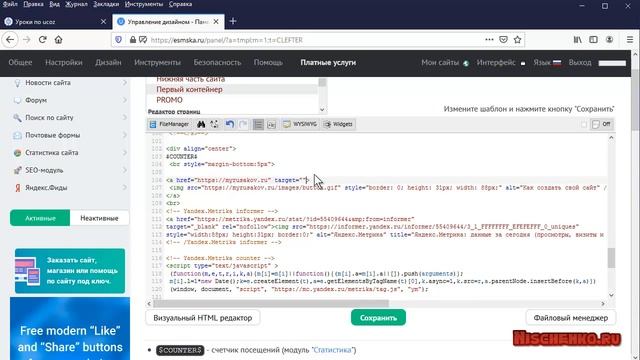This screenshot has height=360, width=640.
Task: Open page actions three-dots menu
Action: click(x=489, y=40)
